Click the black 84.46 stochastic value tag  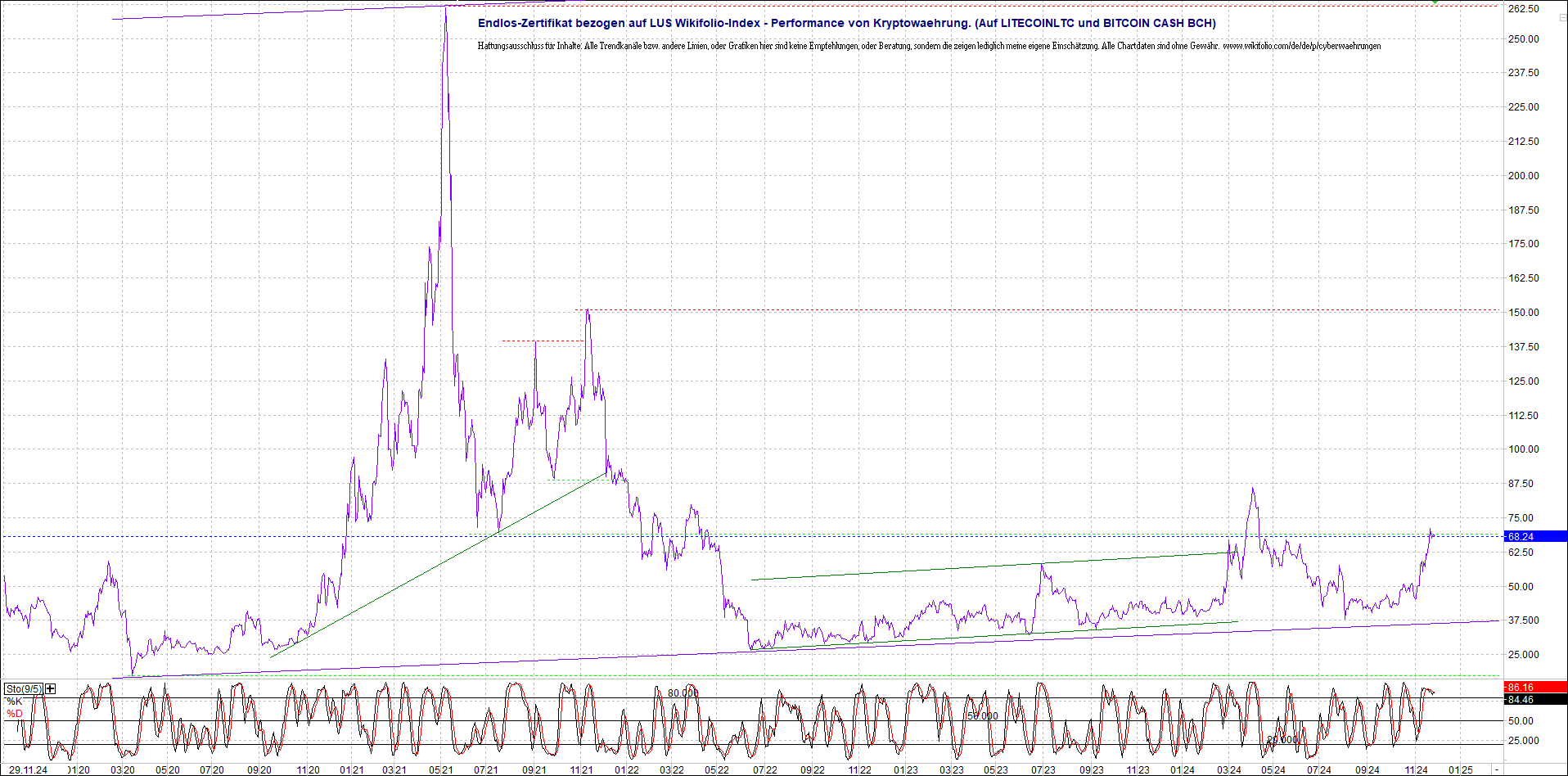click(1534, 700)
